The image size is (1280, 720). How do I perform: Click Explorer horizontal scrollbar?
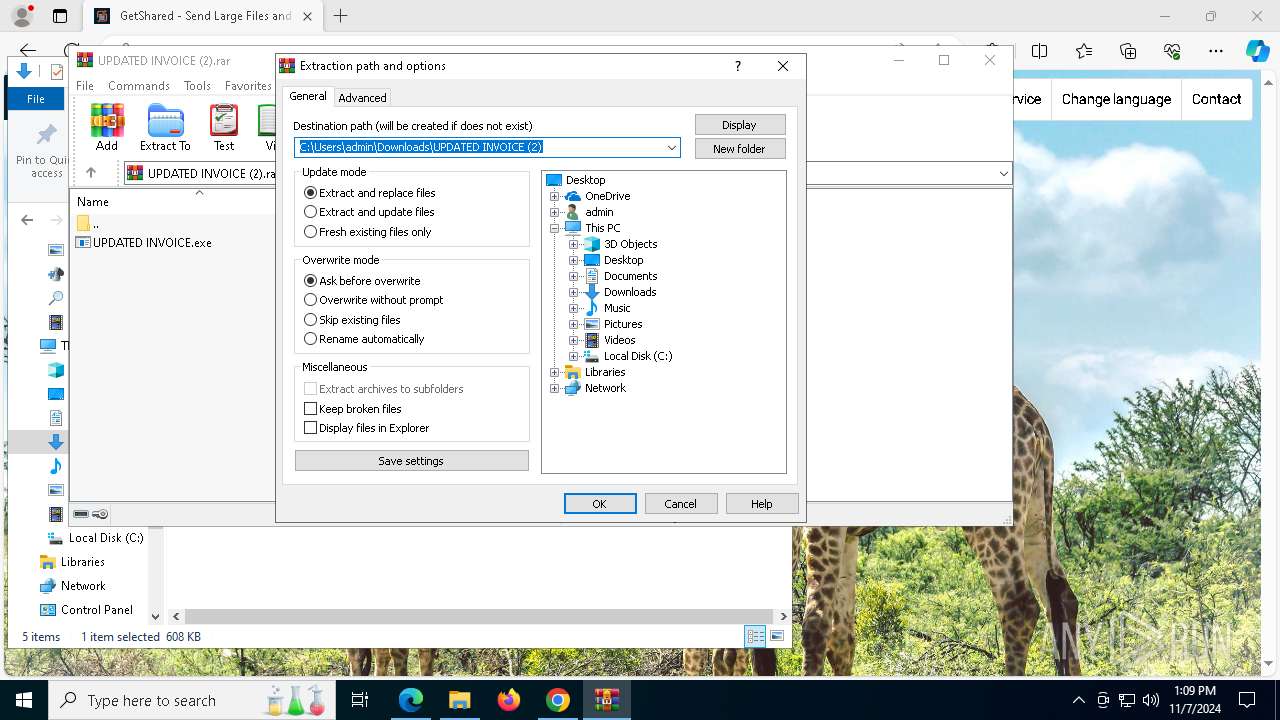[x=477, y=617]
